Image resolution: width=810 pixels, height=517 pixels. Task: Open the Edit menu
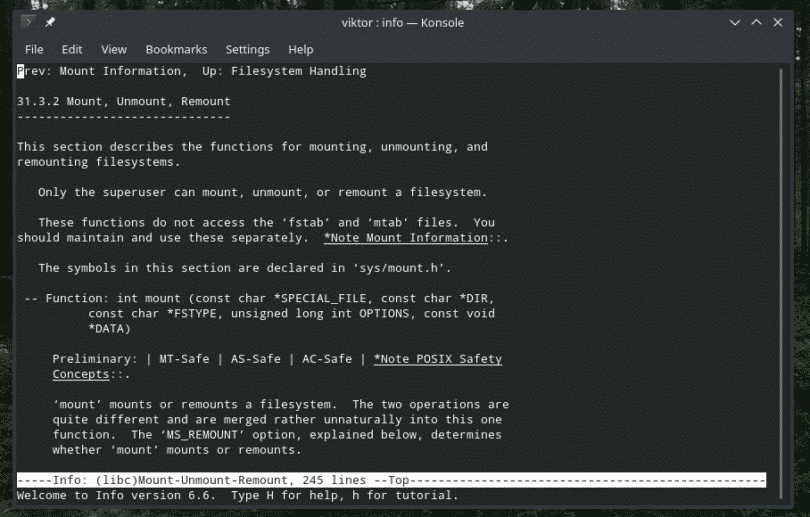pos(72,50)
